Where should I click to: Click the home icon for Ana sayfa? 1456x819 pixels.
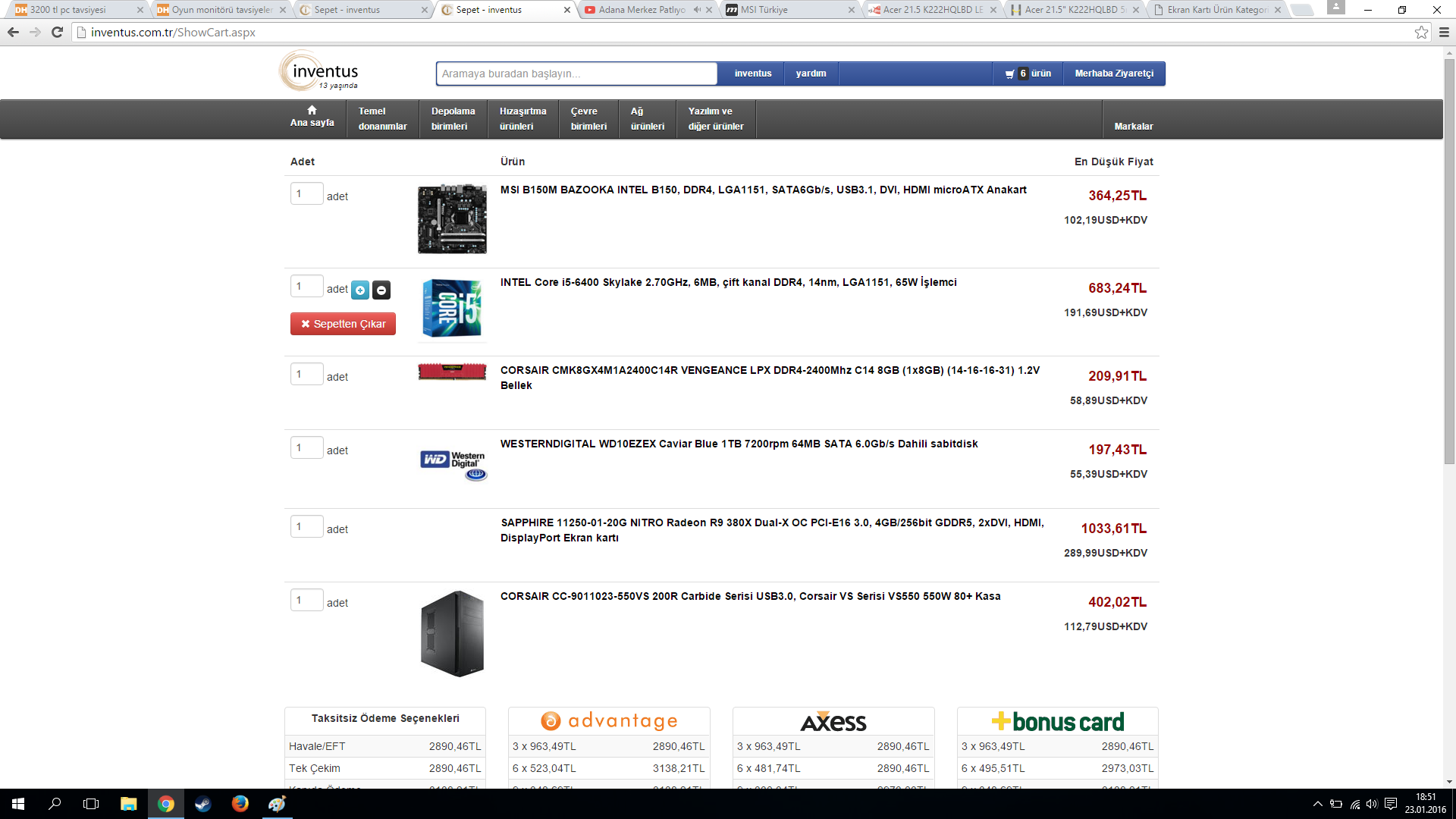click(x=312, y=110)
